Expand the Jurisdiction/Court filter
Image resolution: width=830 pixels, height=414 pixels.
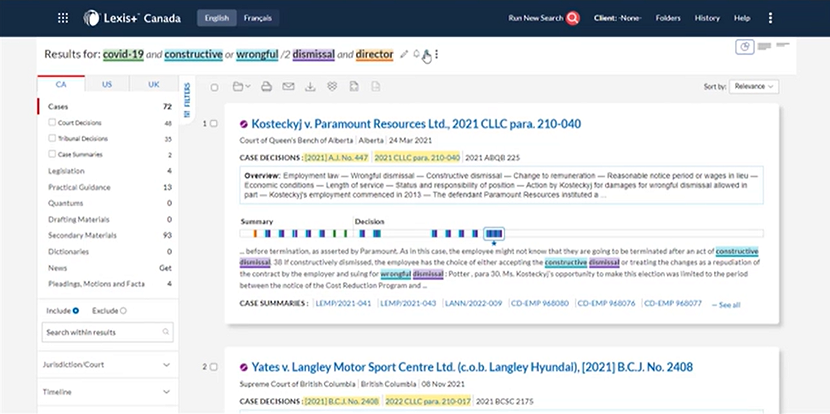pos(107,365)
